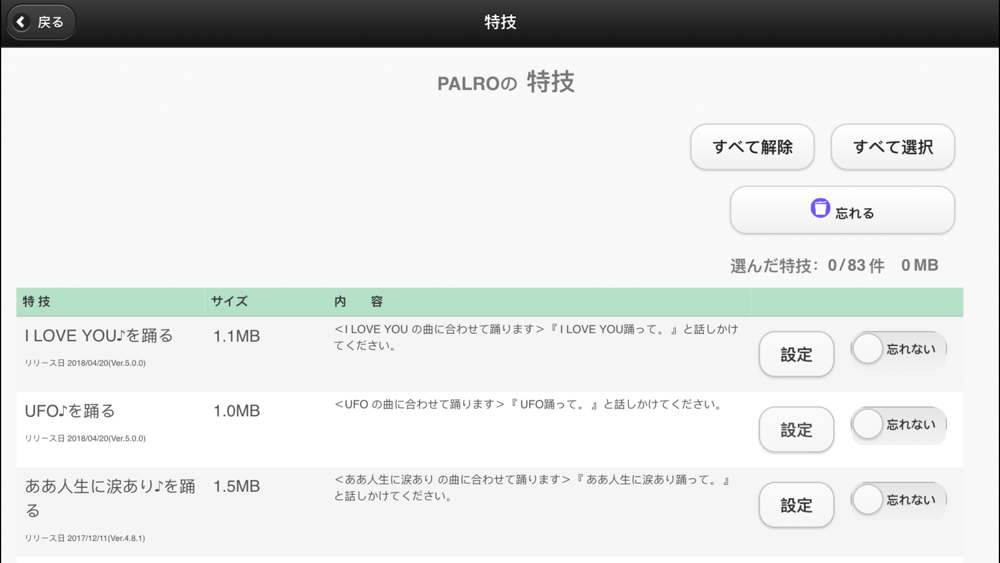Click the back arrow icon
The height and width of the screenshot is (563, 1000).
(x=21, y=22)
